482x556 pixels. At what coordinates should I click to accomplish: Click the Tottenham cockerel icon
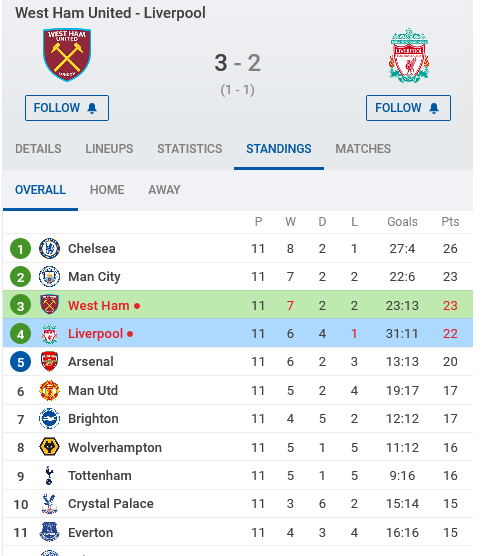[x=49, y=476]
